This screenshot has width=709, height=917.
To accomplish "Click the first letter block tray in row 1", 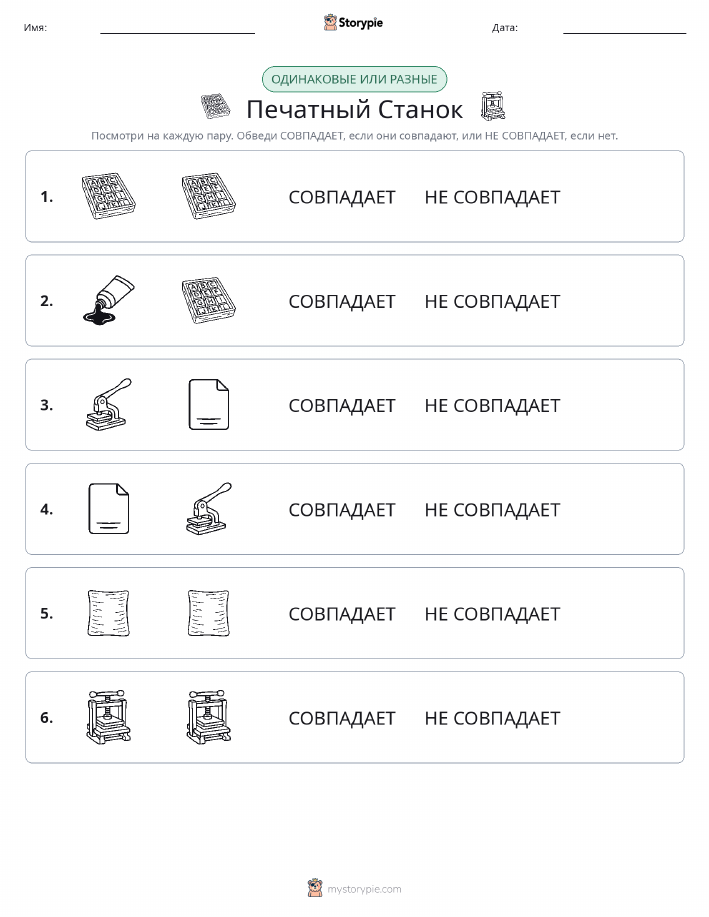I will [x=109, y=196].
